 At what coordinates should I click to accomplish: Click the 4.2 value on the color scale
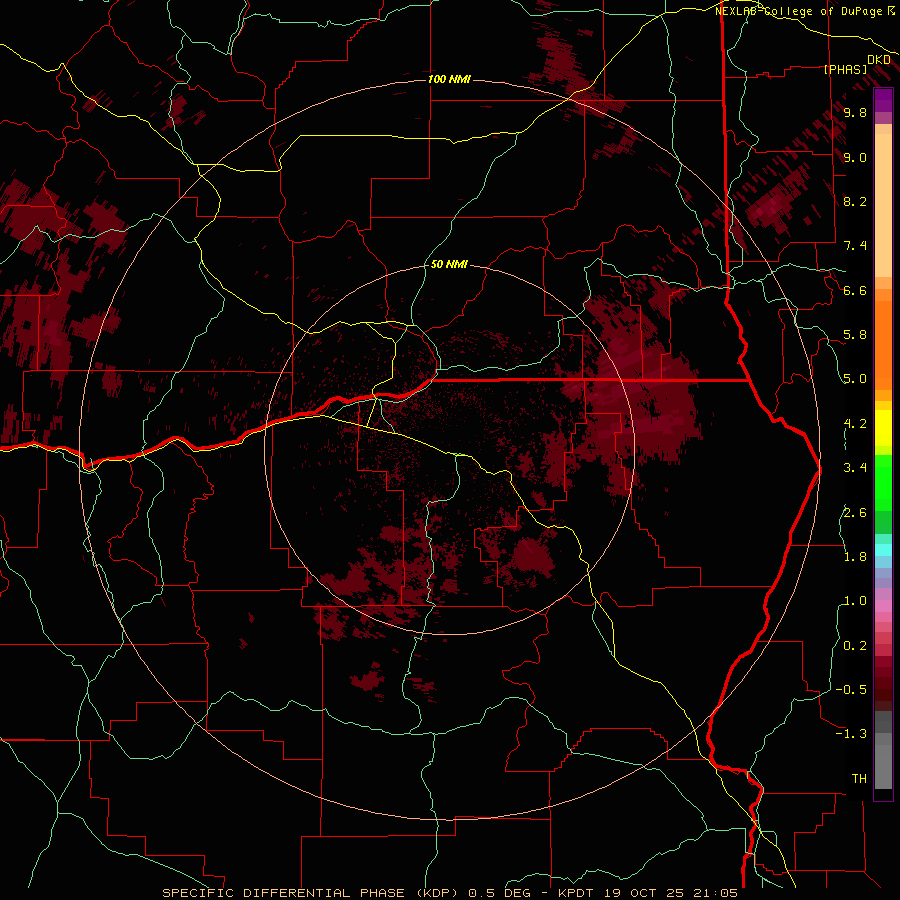coord(855,424)
